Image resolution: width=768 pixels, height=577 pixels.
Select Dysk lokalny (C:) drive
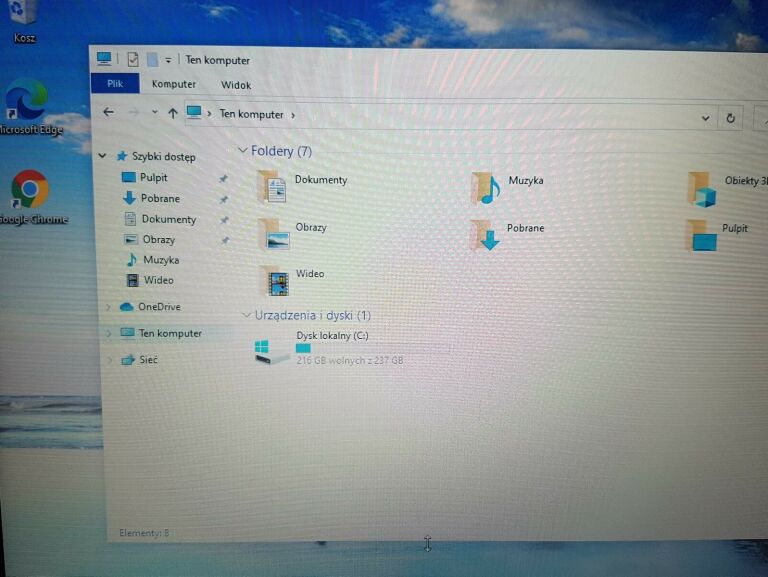[x=272, y=349]
